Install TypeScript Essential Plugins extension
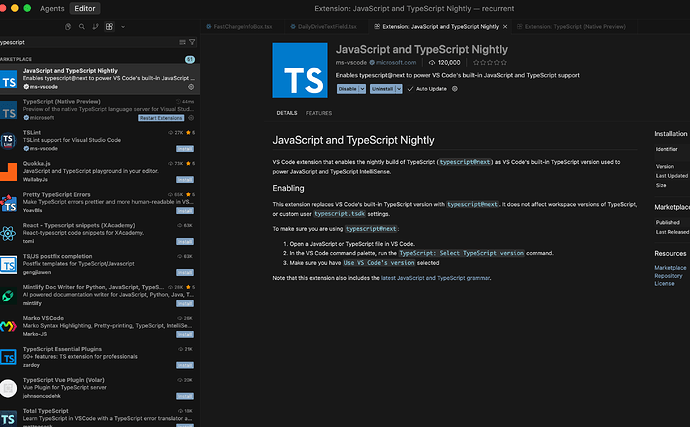 tap(185, 365)
